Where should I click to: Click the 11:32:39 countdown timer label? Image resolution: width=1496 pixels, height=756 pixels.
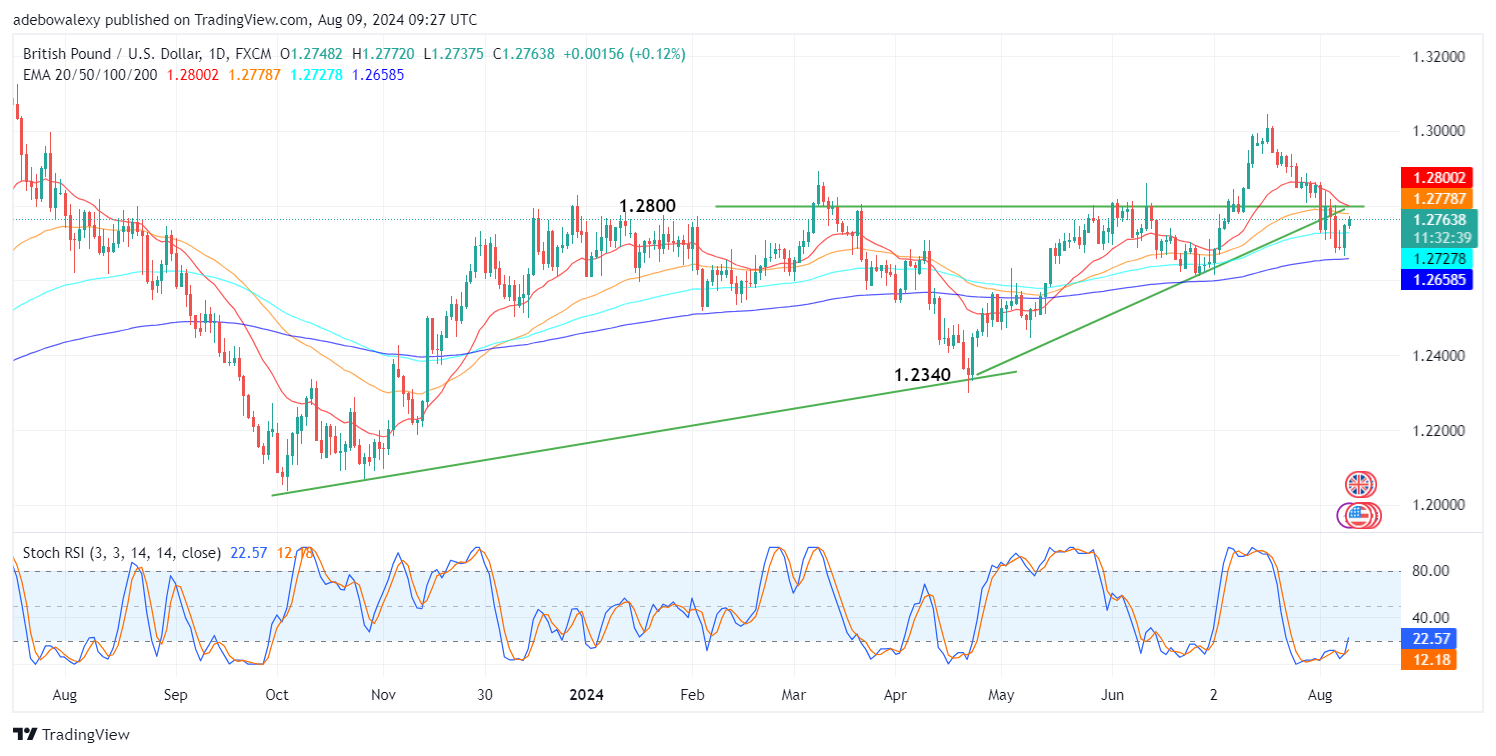1441,238
